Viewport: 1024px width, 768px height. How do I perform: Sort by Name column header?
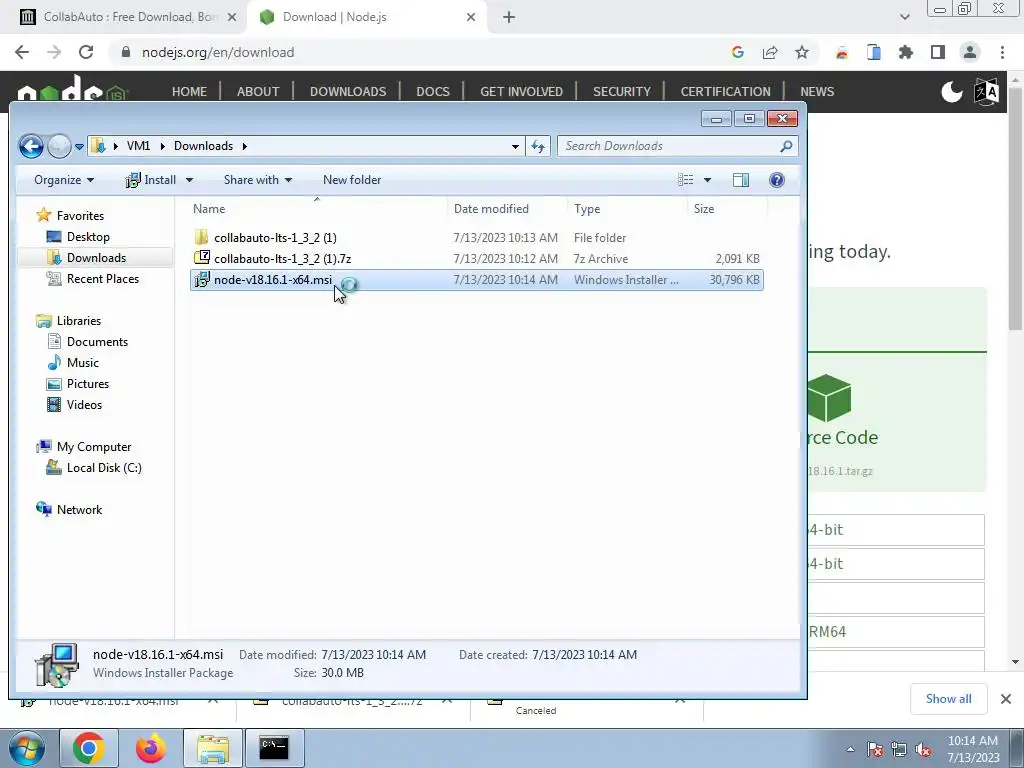[209, 209]
